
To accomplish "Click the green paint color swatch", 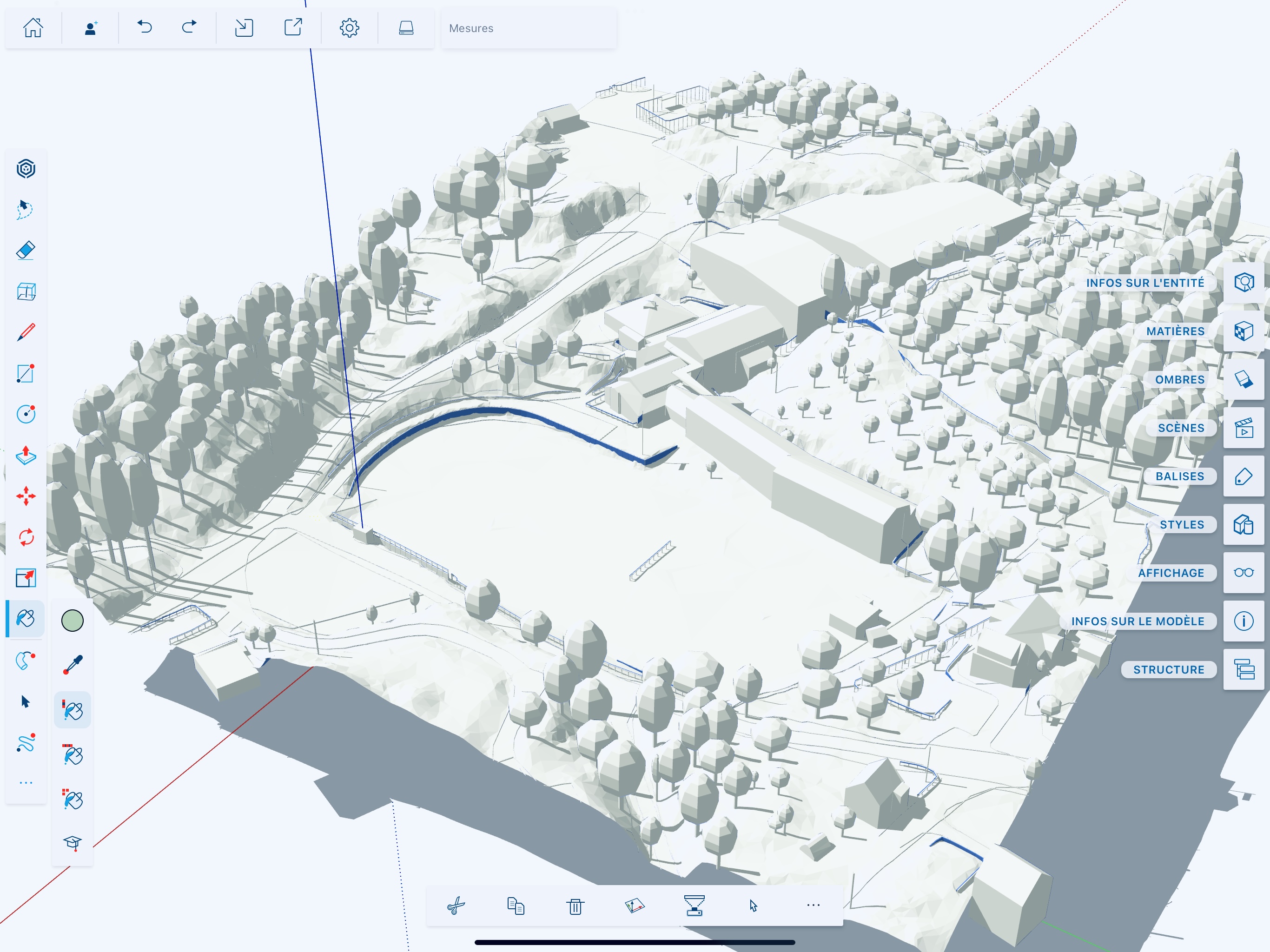I will pyautogui.click(x=73, y=621).
